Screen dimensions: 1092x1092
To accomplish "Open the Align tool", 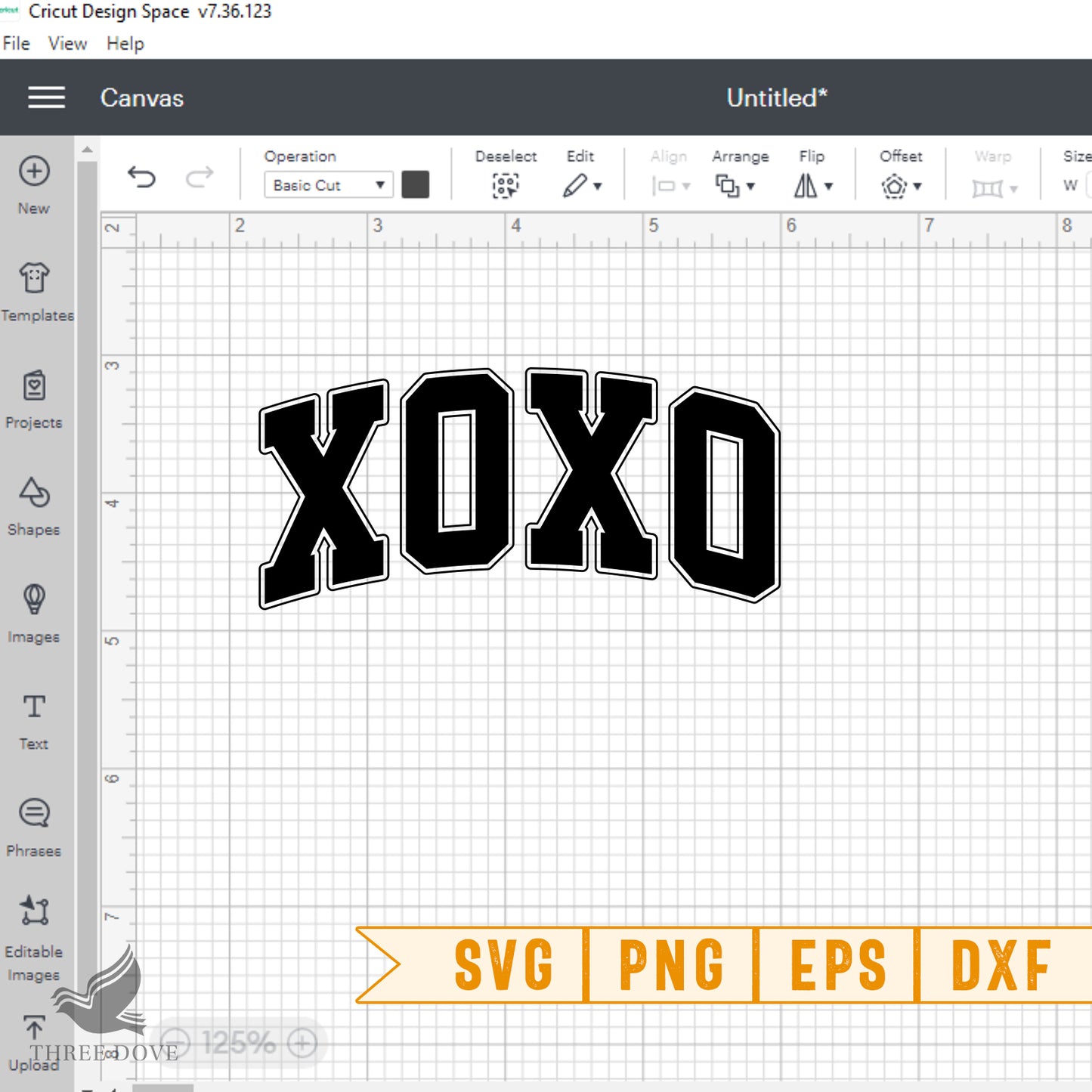I will pyautogui.click(x=663, y=186).
